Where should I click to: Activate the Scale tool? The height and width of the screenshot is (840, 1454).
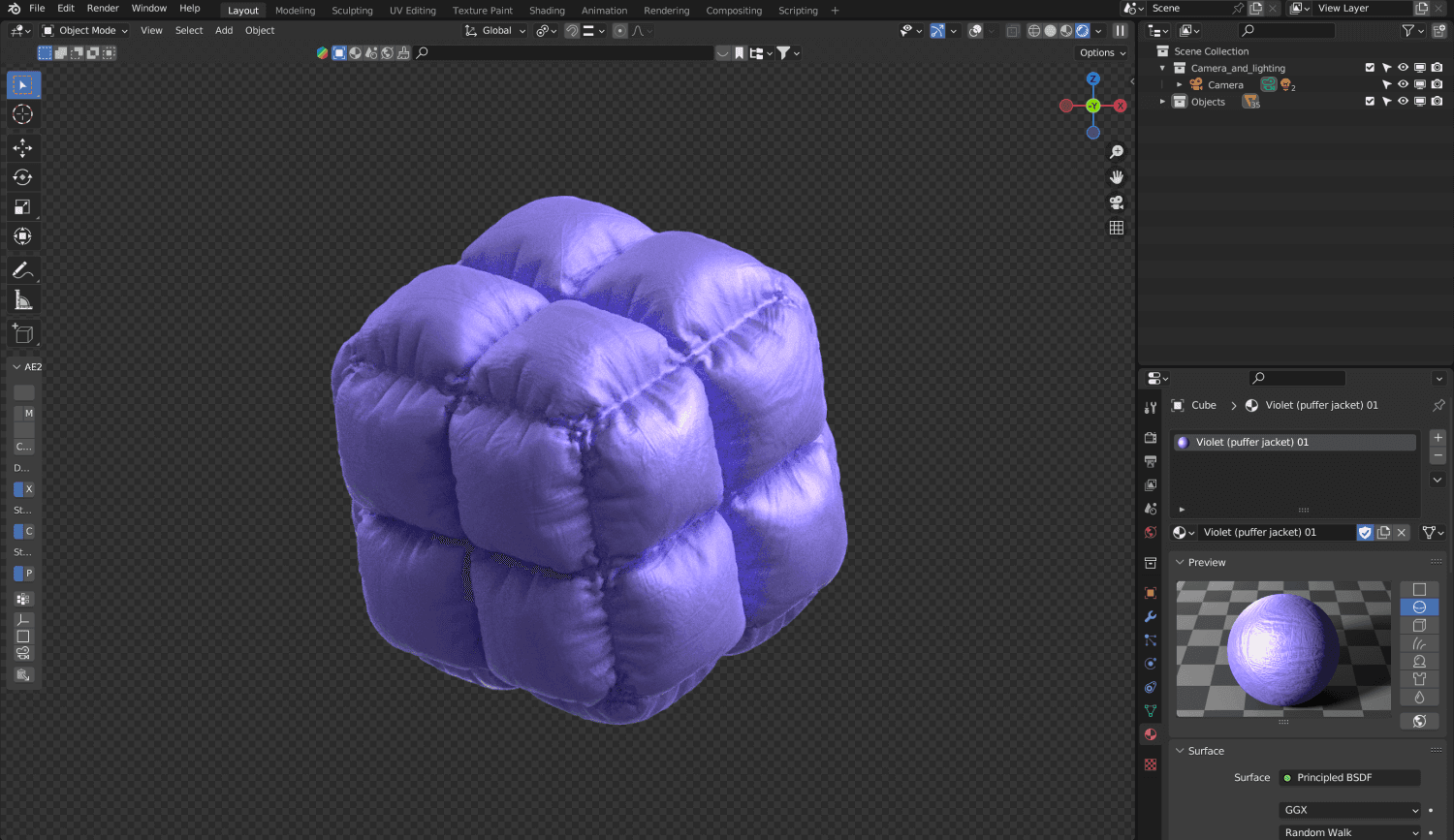22,206
